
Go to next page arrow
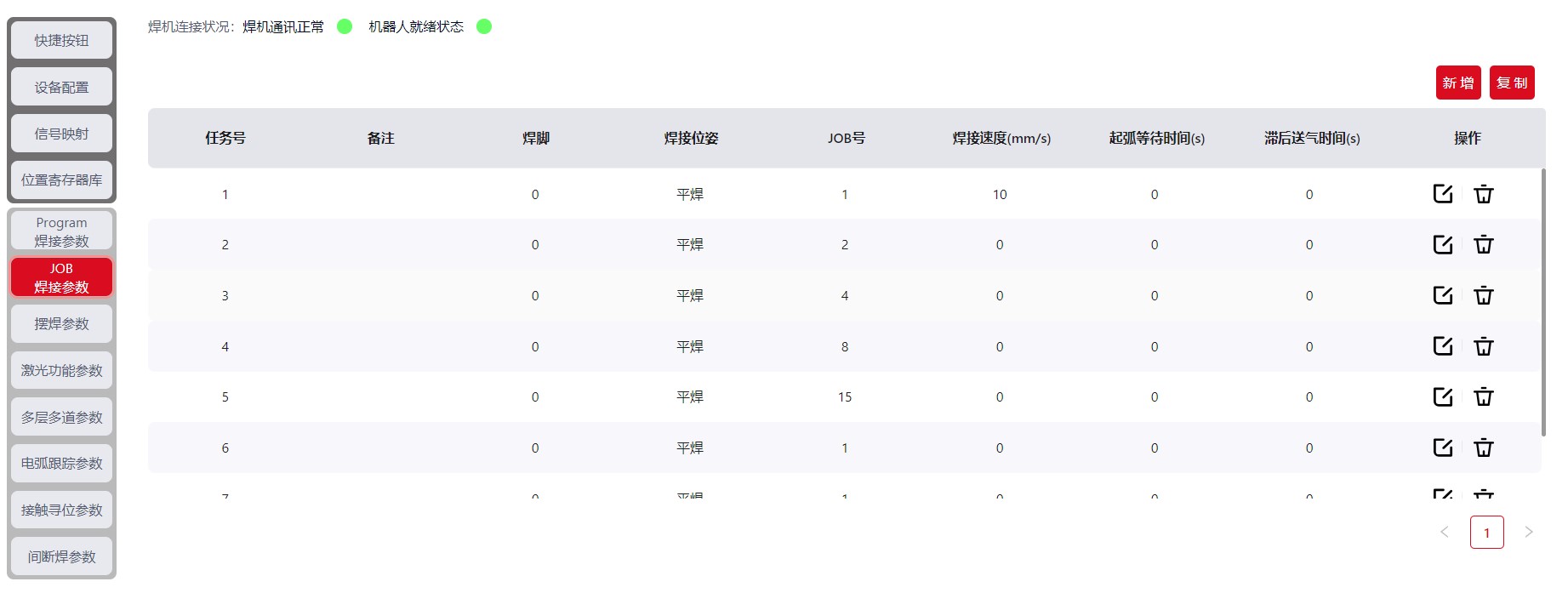click(x=1528, y=533)
